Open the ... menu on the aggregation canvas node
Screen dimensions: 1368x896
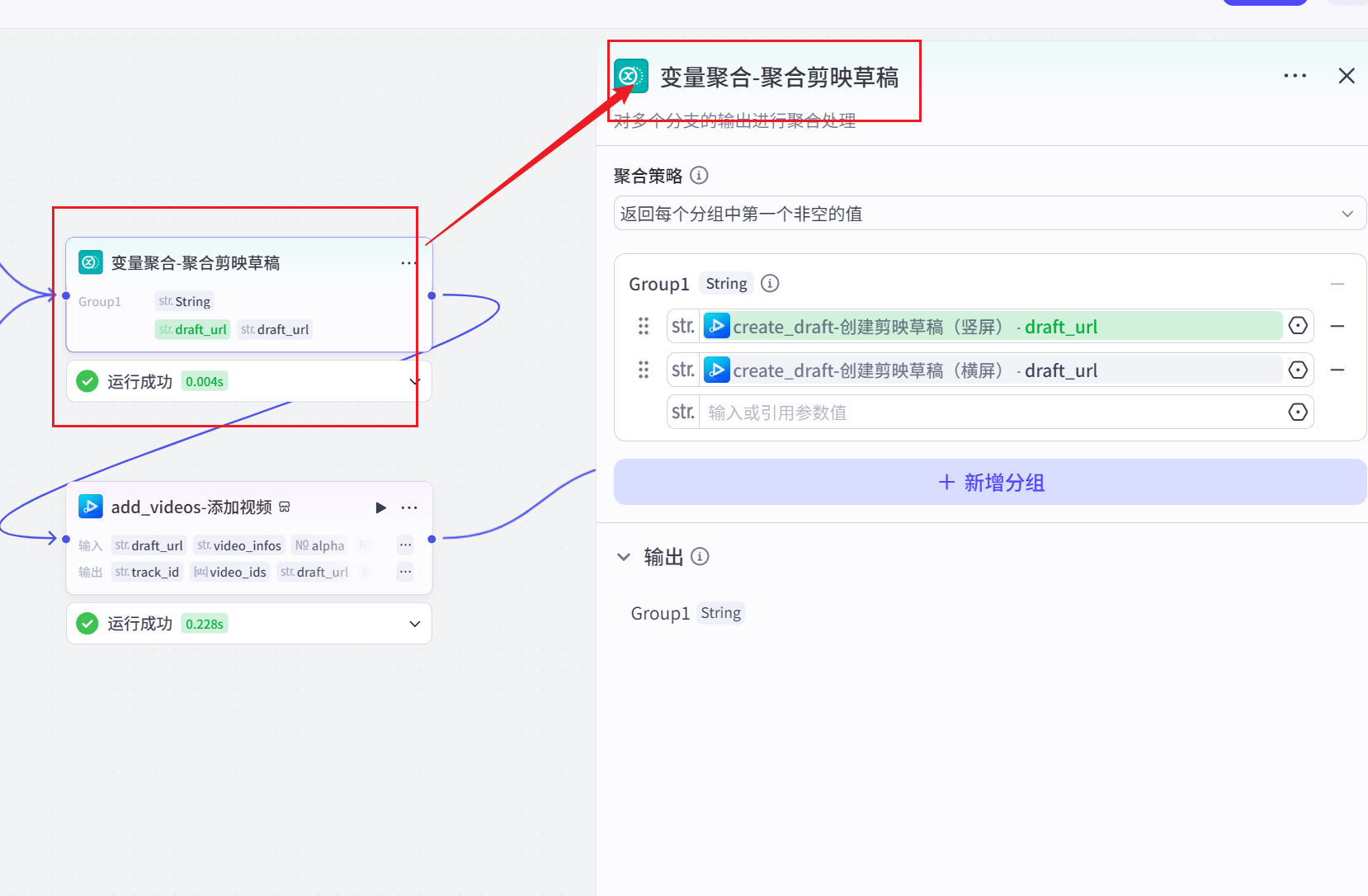[x=408, y=262]
